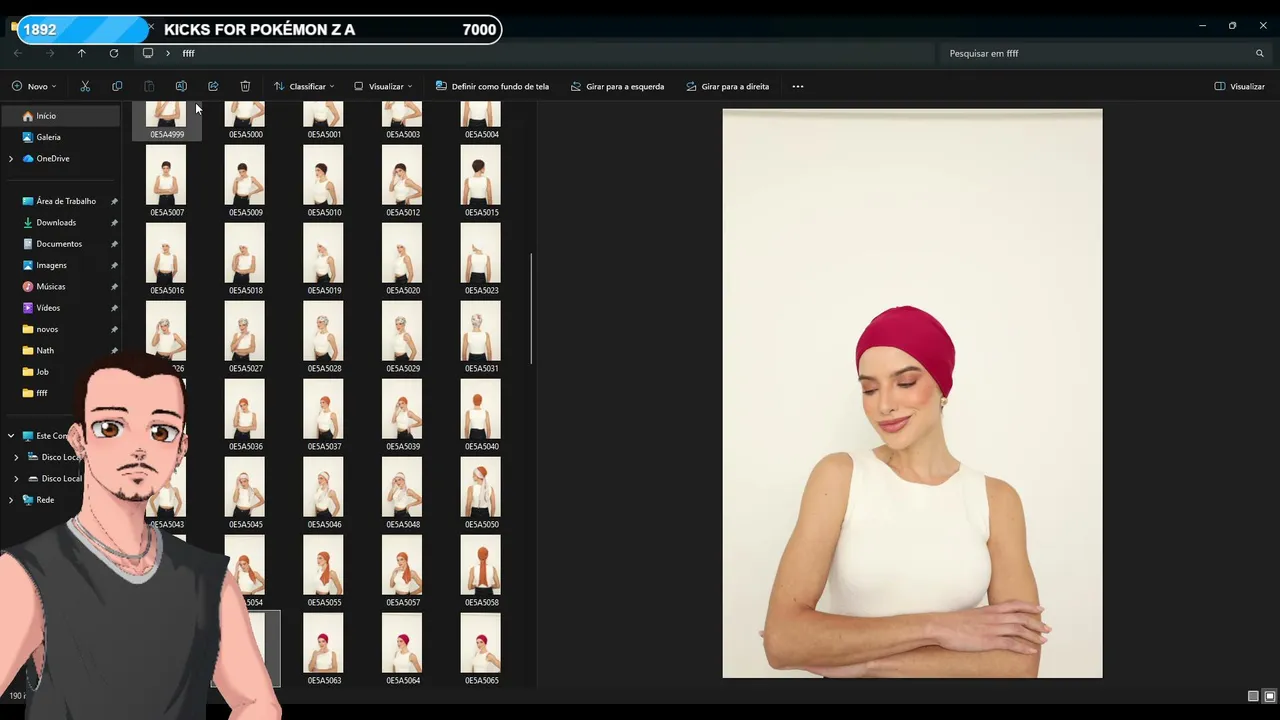Viewport: 1280px width, 720px height.
Task: Delete the selected file with the trash icon
Action: click(x=245, y=86)
